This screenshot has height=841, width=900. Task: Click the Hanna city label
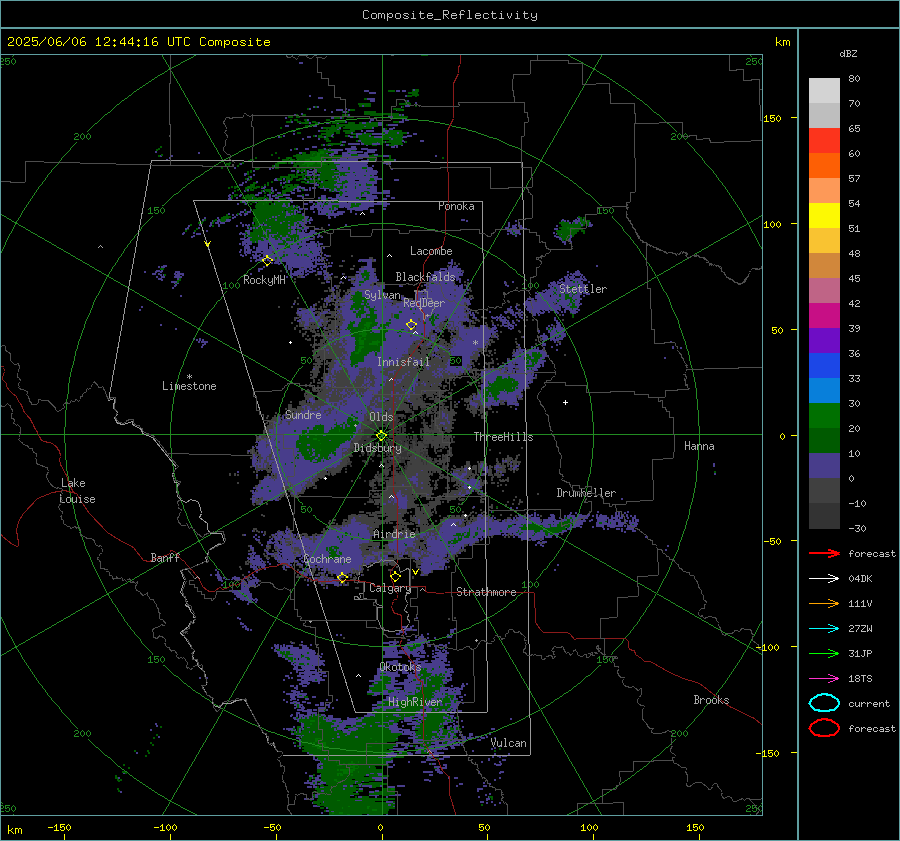coord(699,446)
